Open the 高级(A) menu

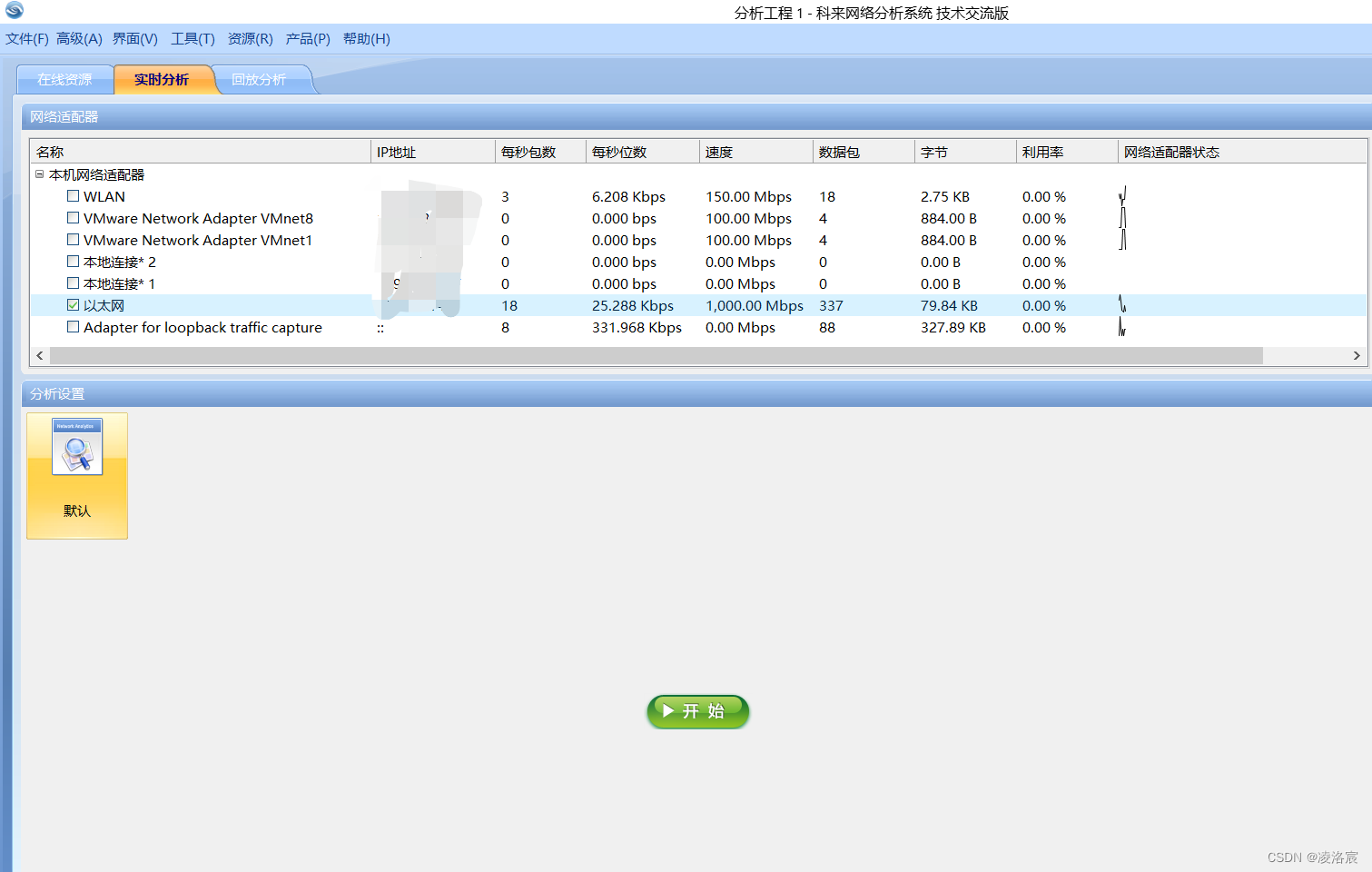[x=79, y=39]
